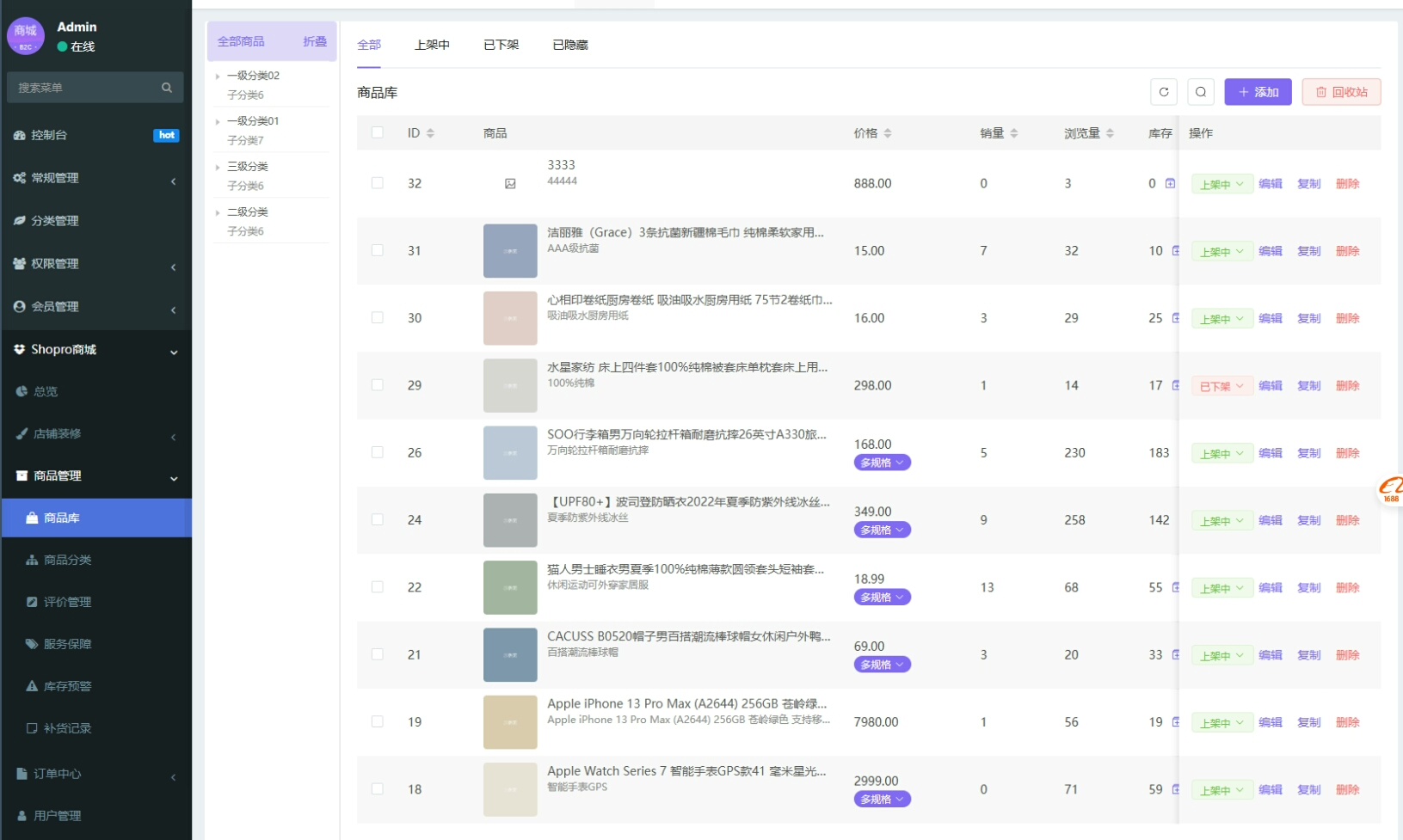The width and height of the screenshot is (1403, 840).
Task: Switch to the 上架中 tab
Action: pyautogui.click(x=432, y=45)
